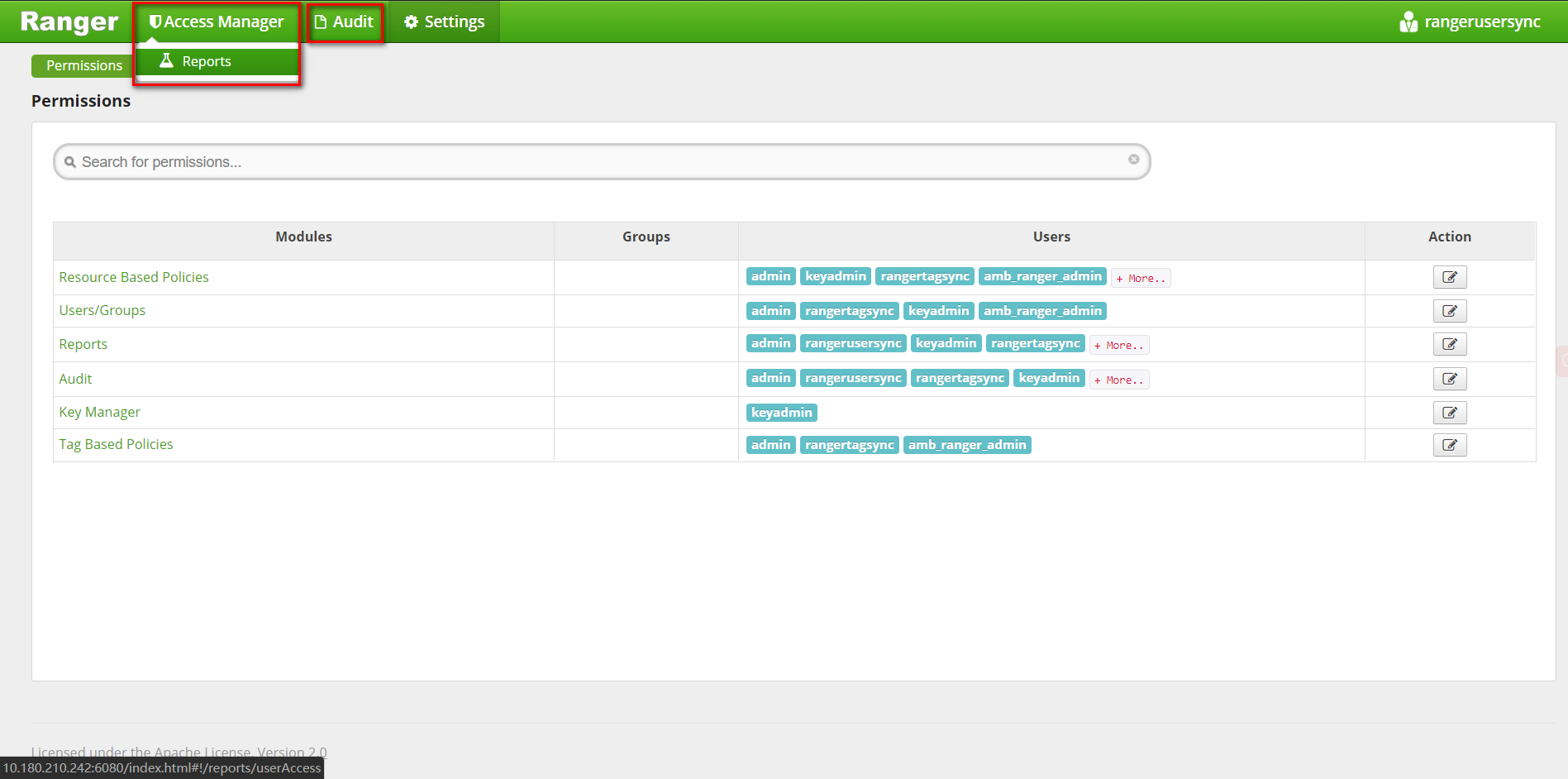This screenshot has height=779, width=1568.
Task: Select Reports from Access Manager dropdown
Action: (x=217, y=61)
